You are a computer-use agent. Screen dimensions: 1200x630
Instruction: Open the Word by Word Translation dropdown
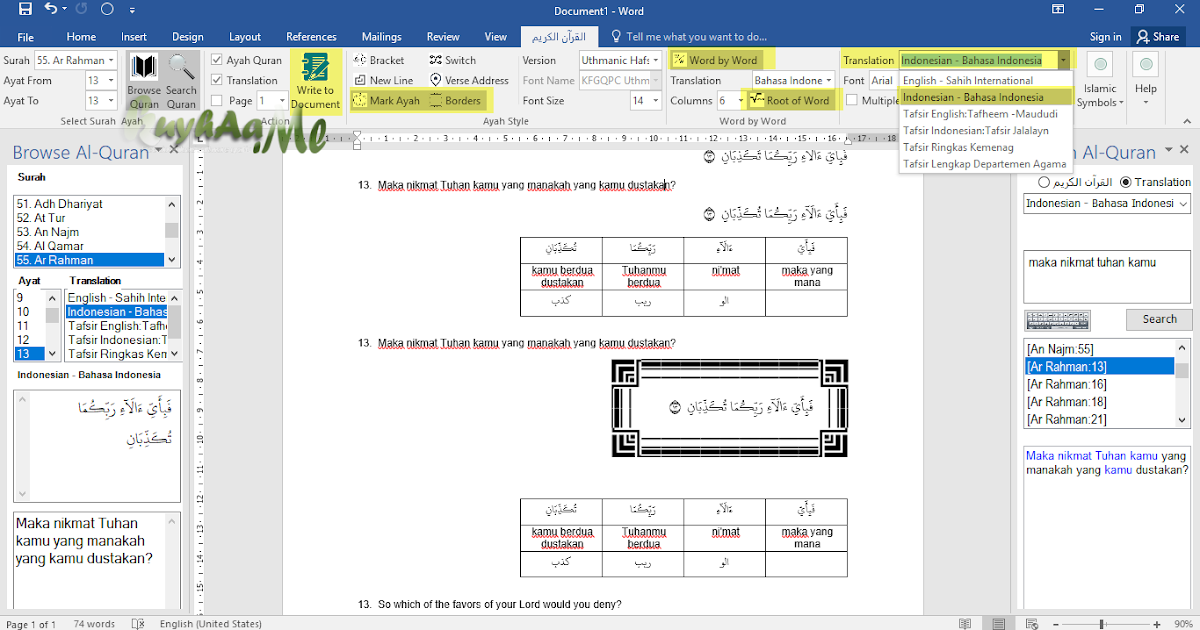[x=828, y=80]
